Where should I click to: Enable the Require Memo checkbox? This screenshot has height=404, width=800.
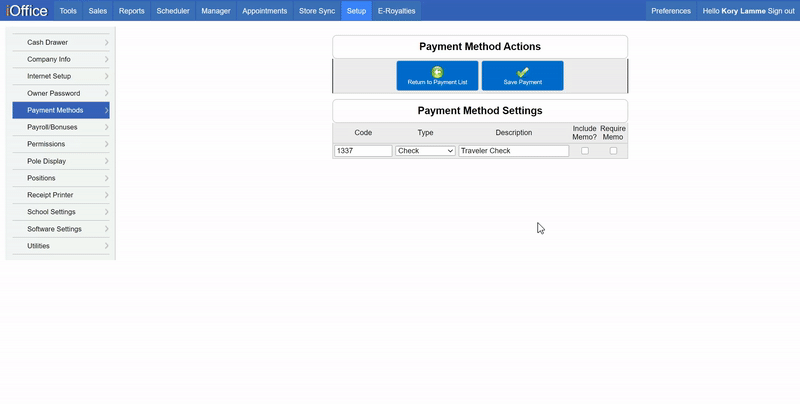[613, 151]
